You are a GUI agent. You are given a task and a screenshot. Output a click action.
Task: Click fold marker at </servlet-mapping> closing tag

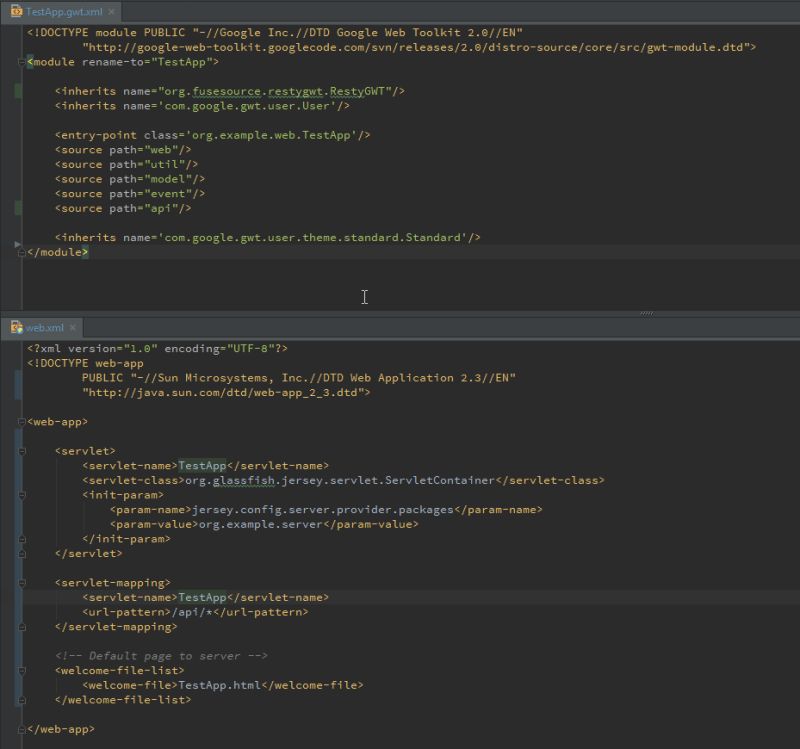coord(21,627)
